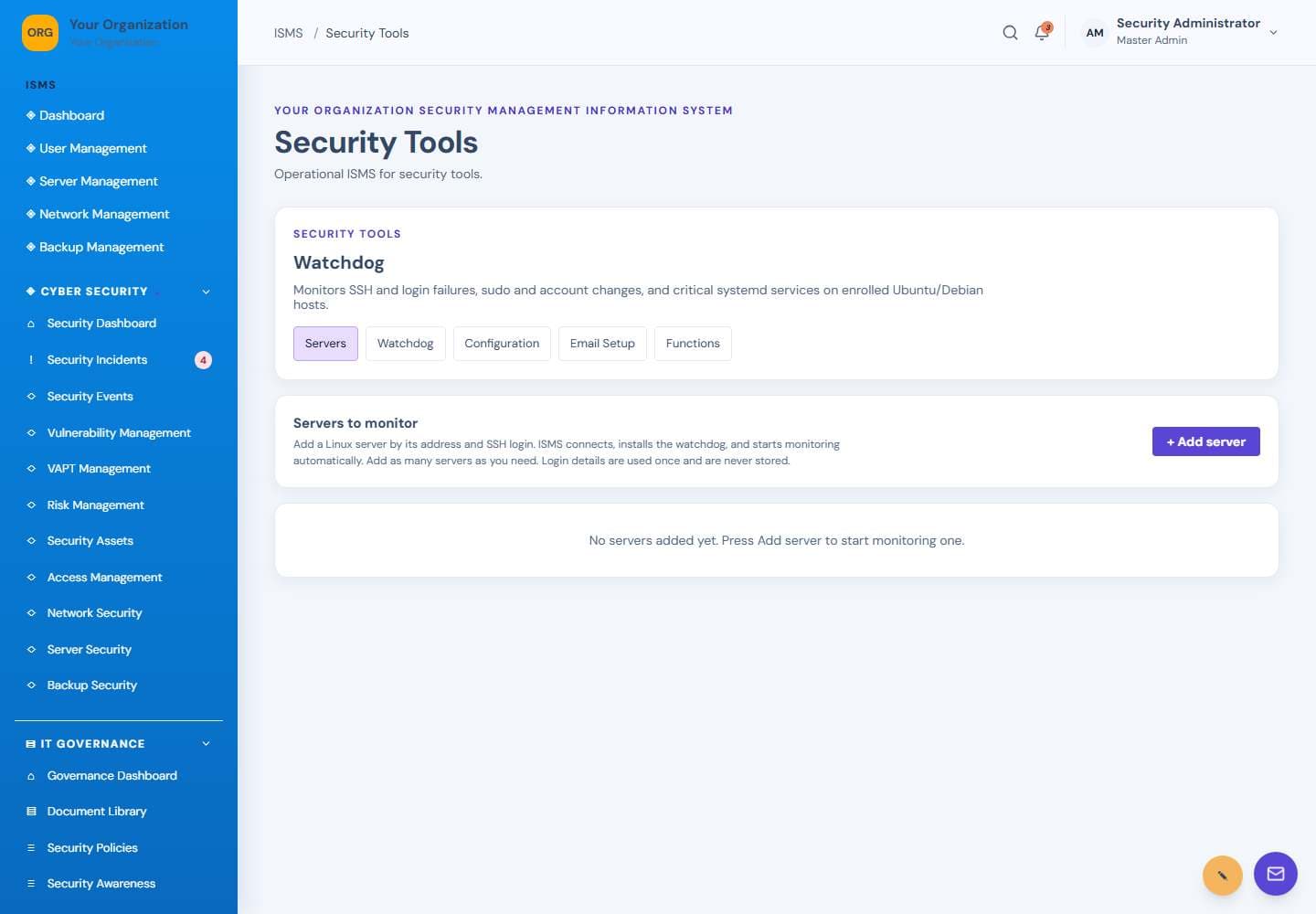Open Risk Management page
1316x914 pixels.
(x=95, y=505)
